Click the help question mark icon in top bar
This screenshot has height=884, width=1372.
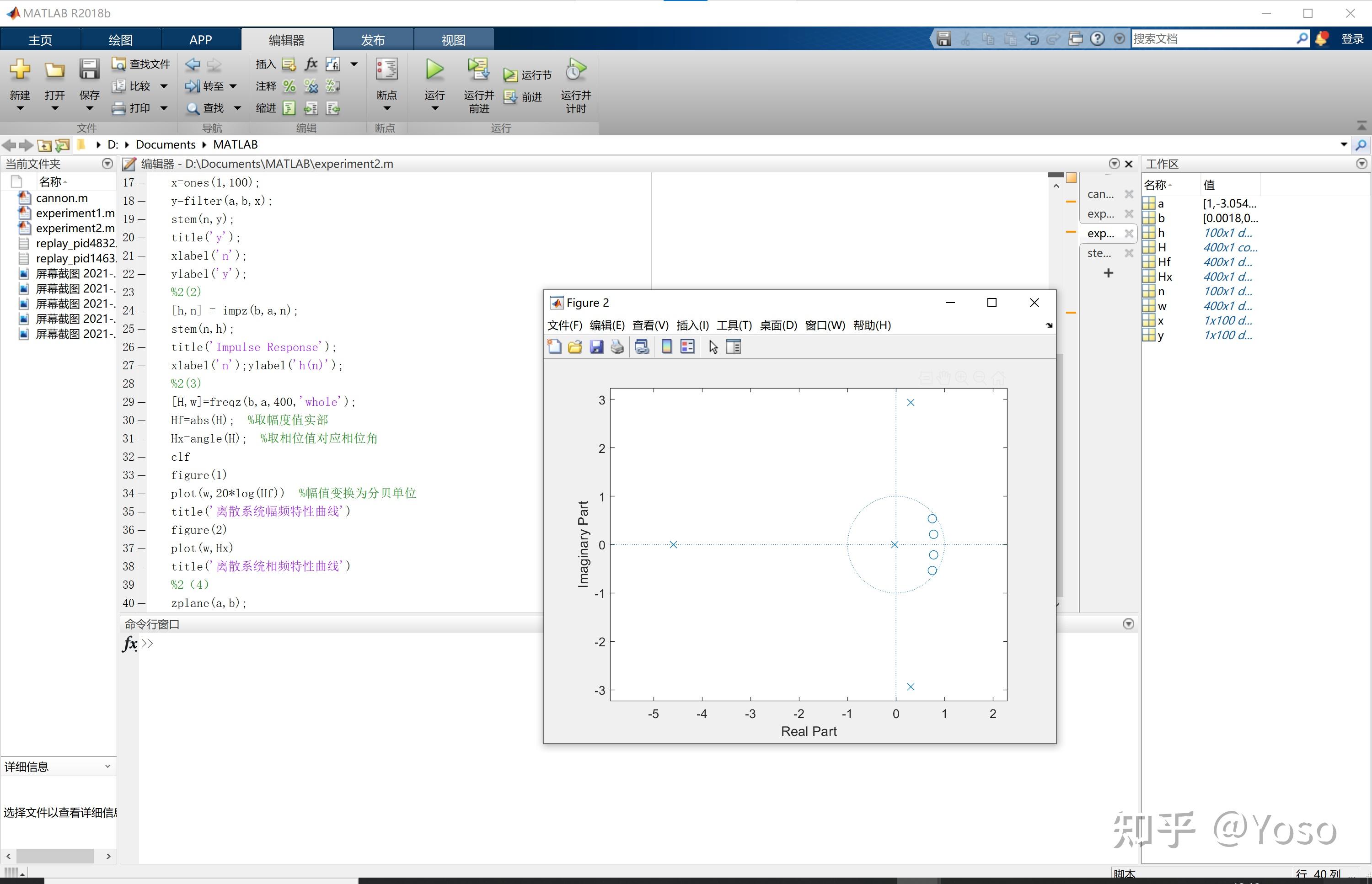click(x=1098, y=38)
